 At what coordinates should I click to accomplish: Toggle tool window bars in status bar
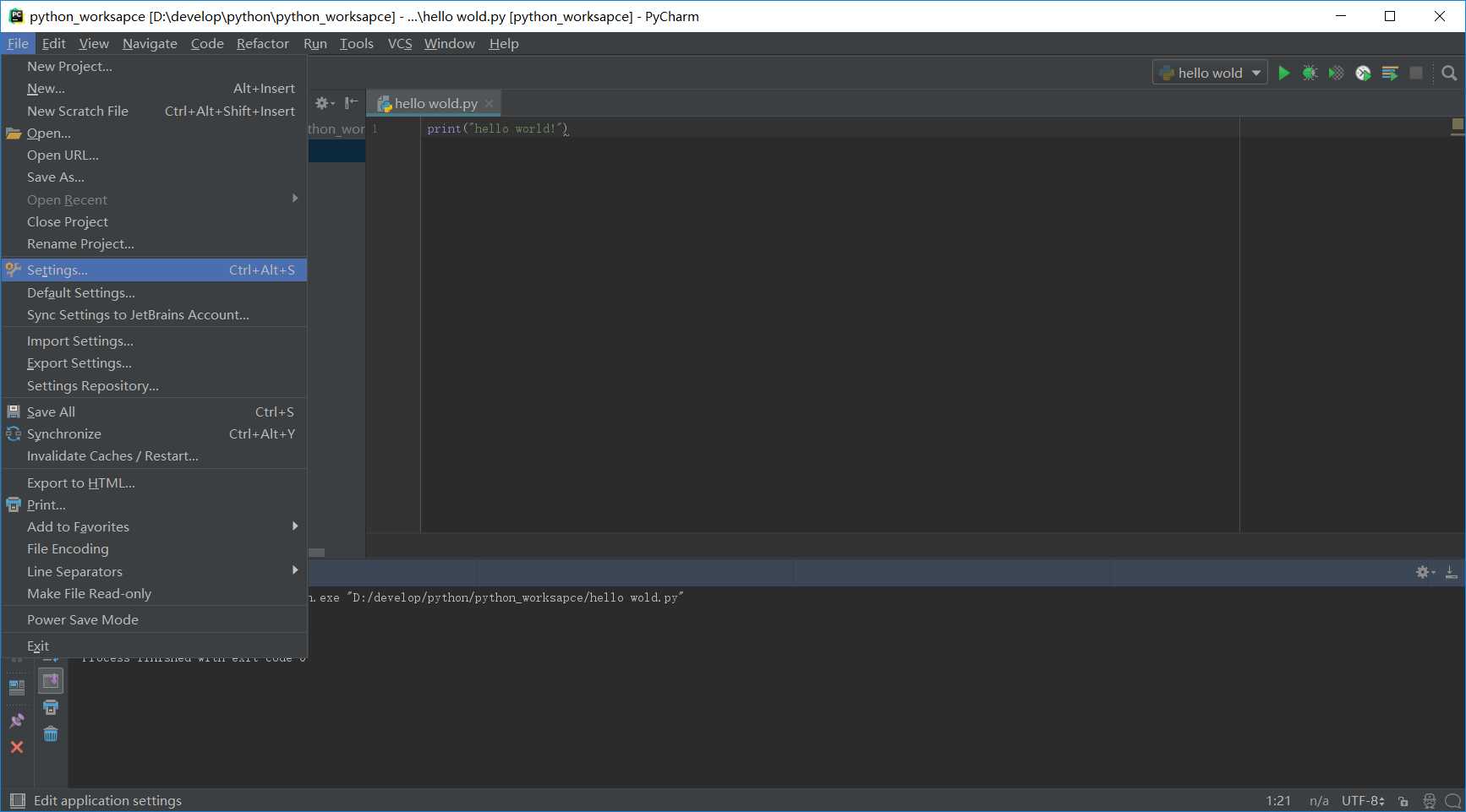17,800
